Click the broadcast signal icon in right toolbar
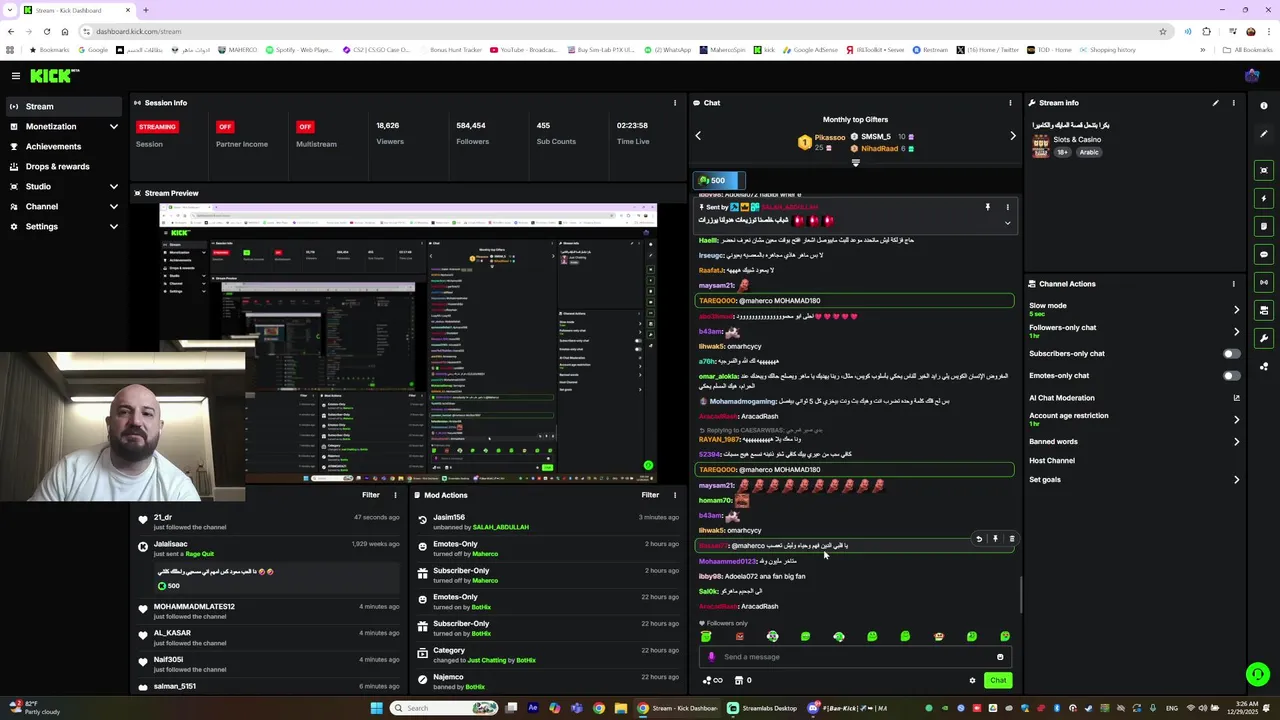This screenshot has width=1280, height=720. coord(1264,282)
